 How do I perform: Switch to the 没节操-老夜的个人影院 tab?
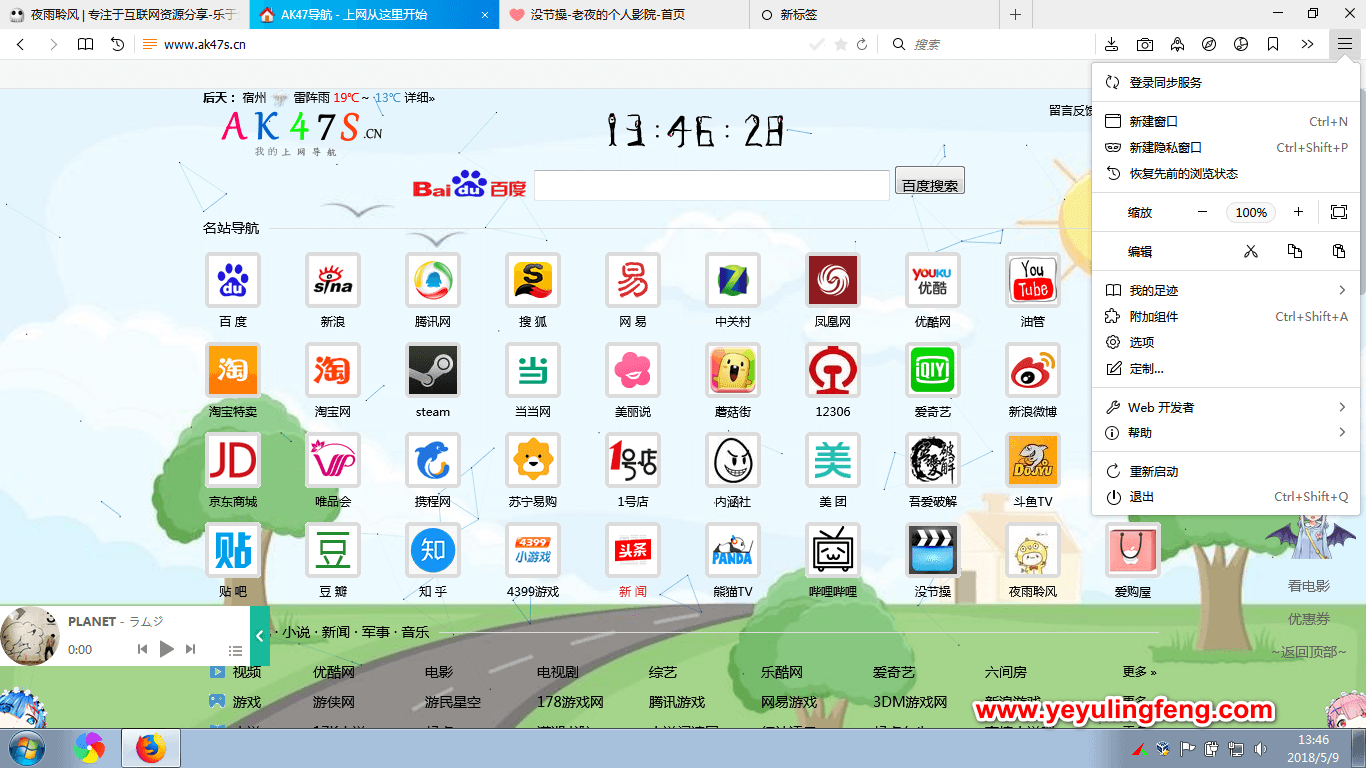coord(623,14)
